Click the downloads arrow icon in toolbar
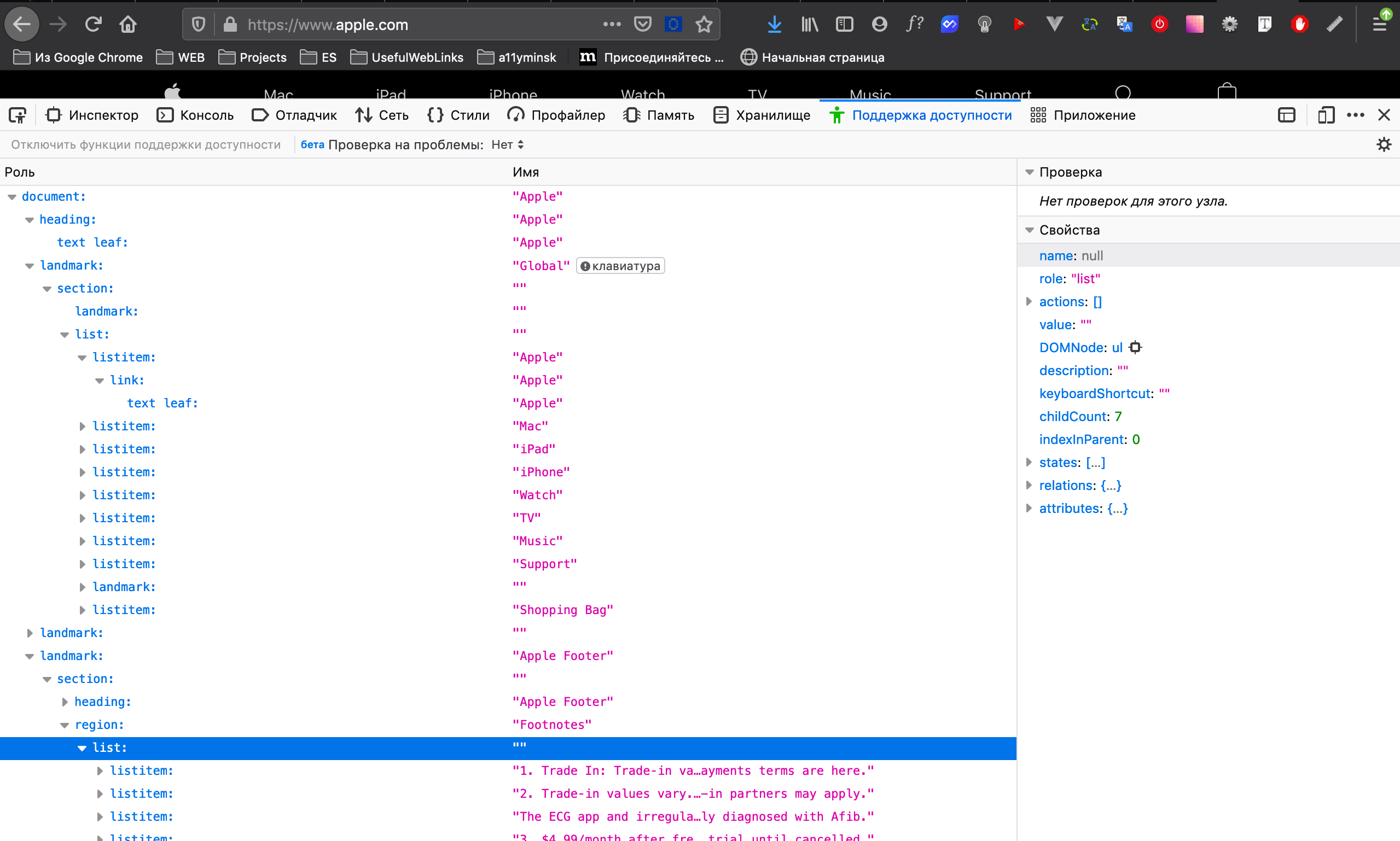This screenshot has height=841, width=1400. pos(774,25)
